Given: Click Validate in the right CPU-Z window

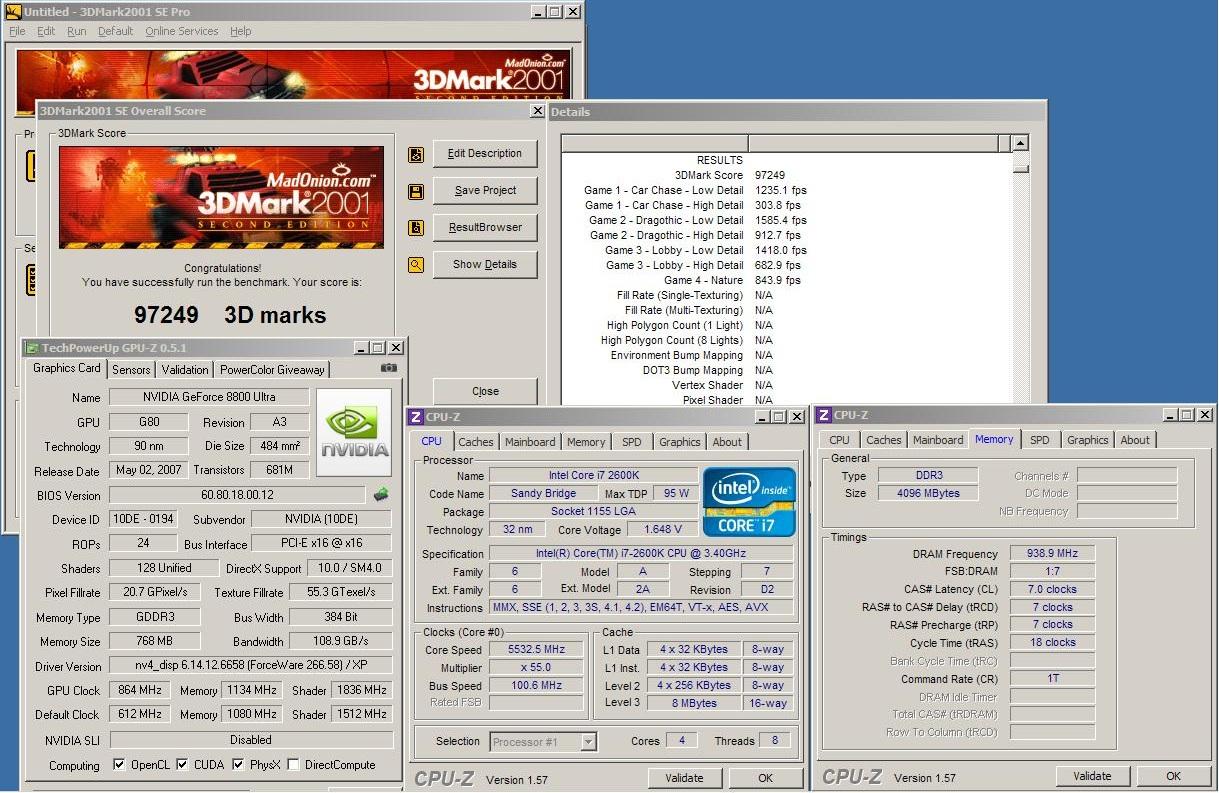Looking at the screenshot, I should pos(1092,776).
